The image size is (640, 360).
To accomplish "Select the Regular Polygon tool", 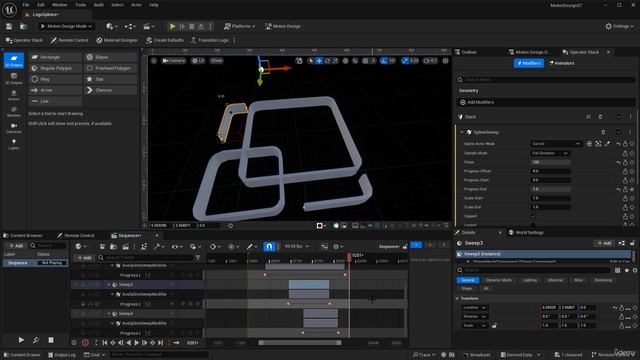I will pos(56,68).
